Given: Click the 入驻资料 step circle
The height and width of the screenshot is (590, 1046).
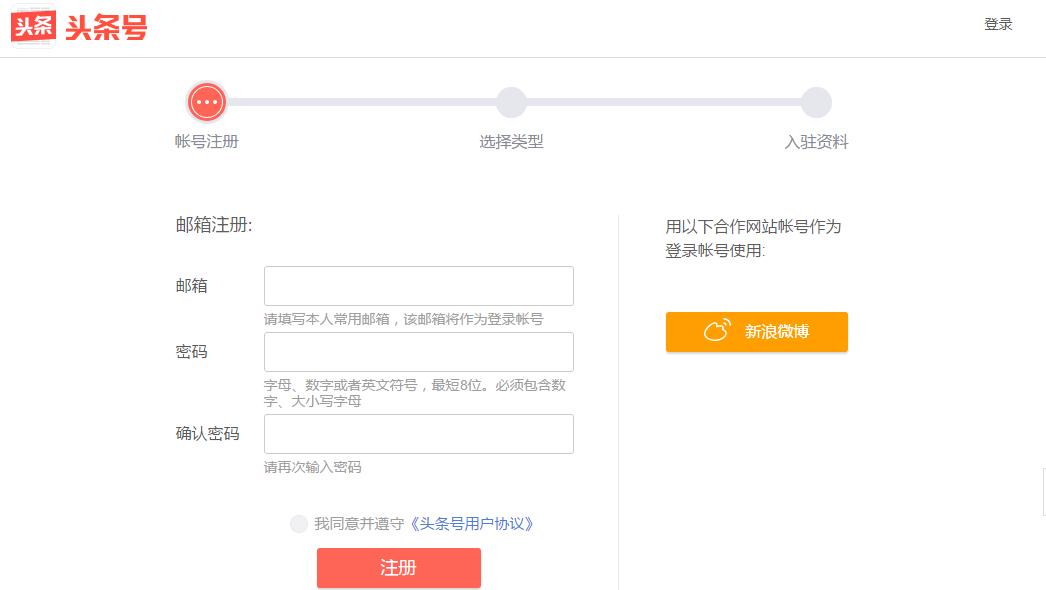Looking at the screenshot, I should [x=816, y=102].
